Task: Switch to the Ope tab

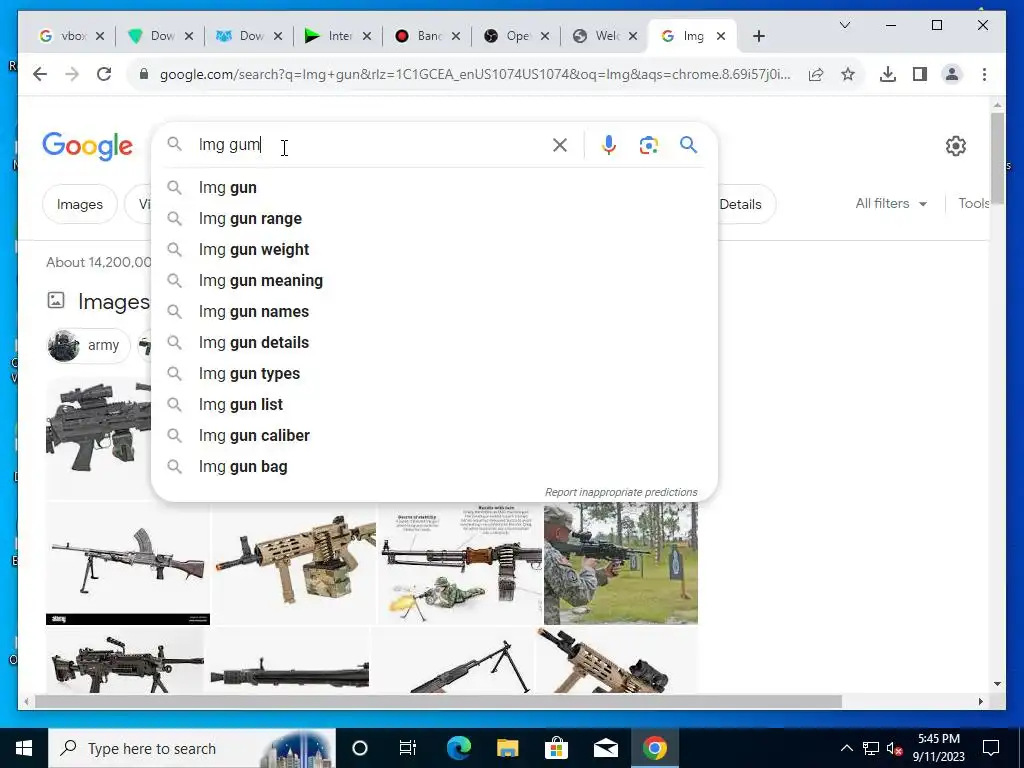Action: [508, 37]
